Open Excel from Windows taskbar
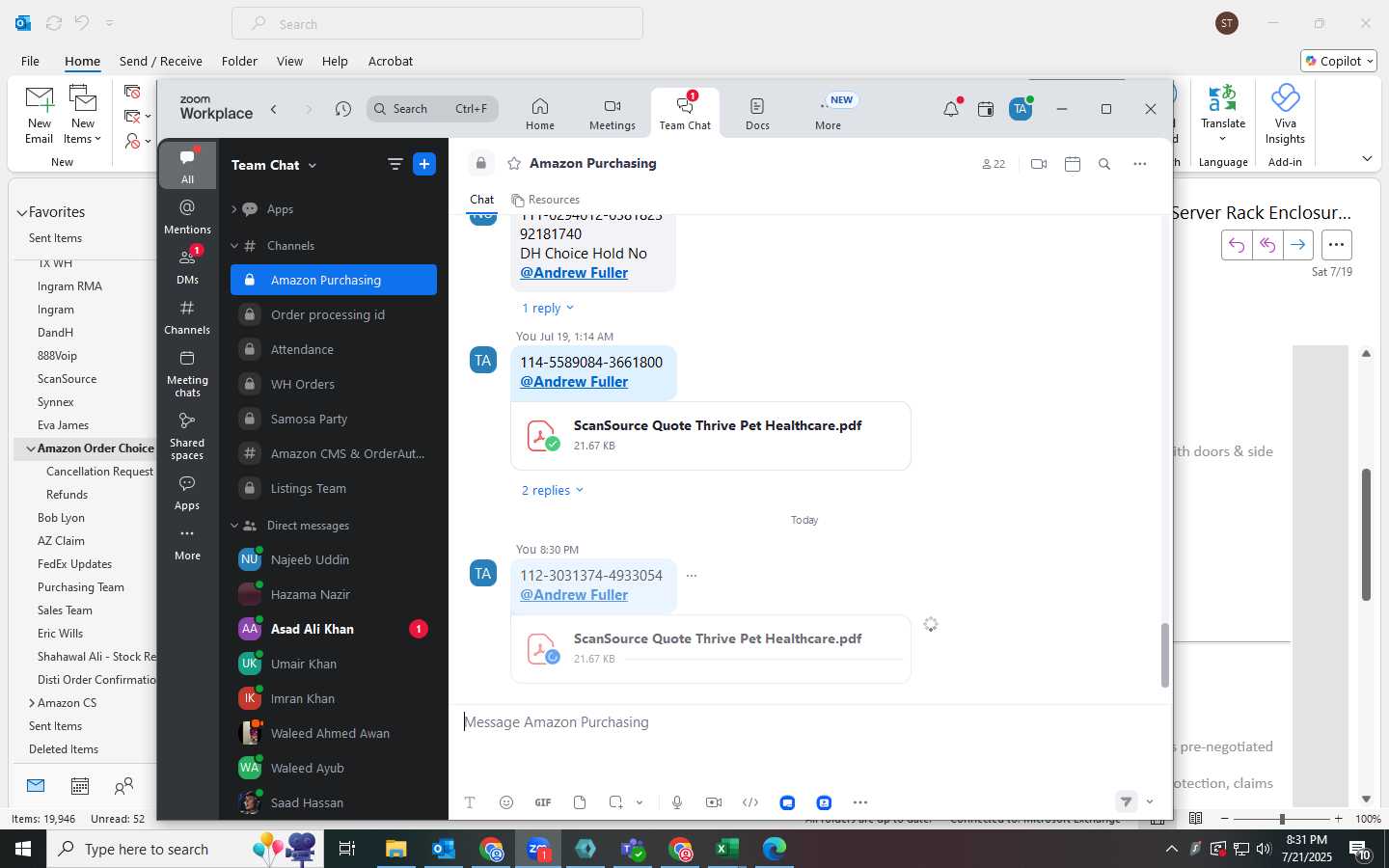Screen dimensions: 1389x868 click(x=726, y=849)
